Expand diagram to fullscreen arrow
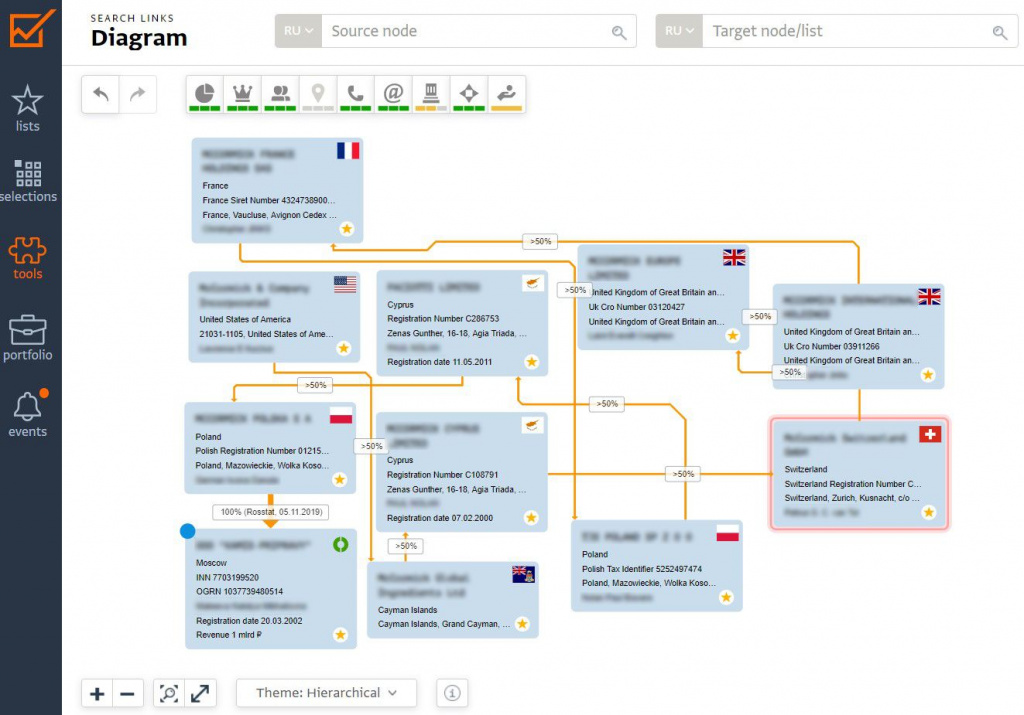This screenshot has height=715, width=1024. coord(200,693)
